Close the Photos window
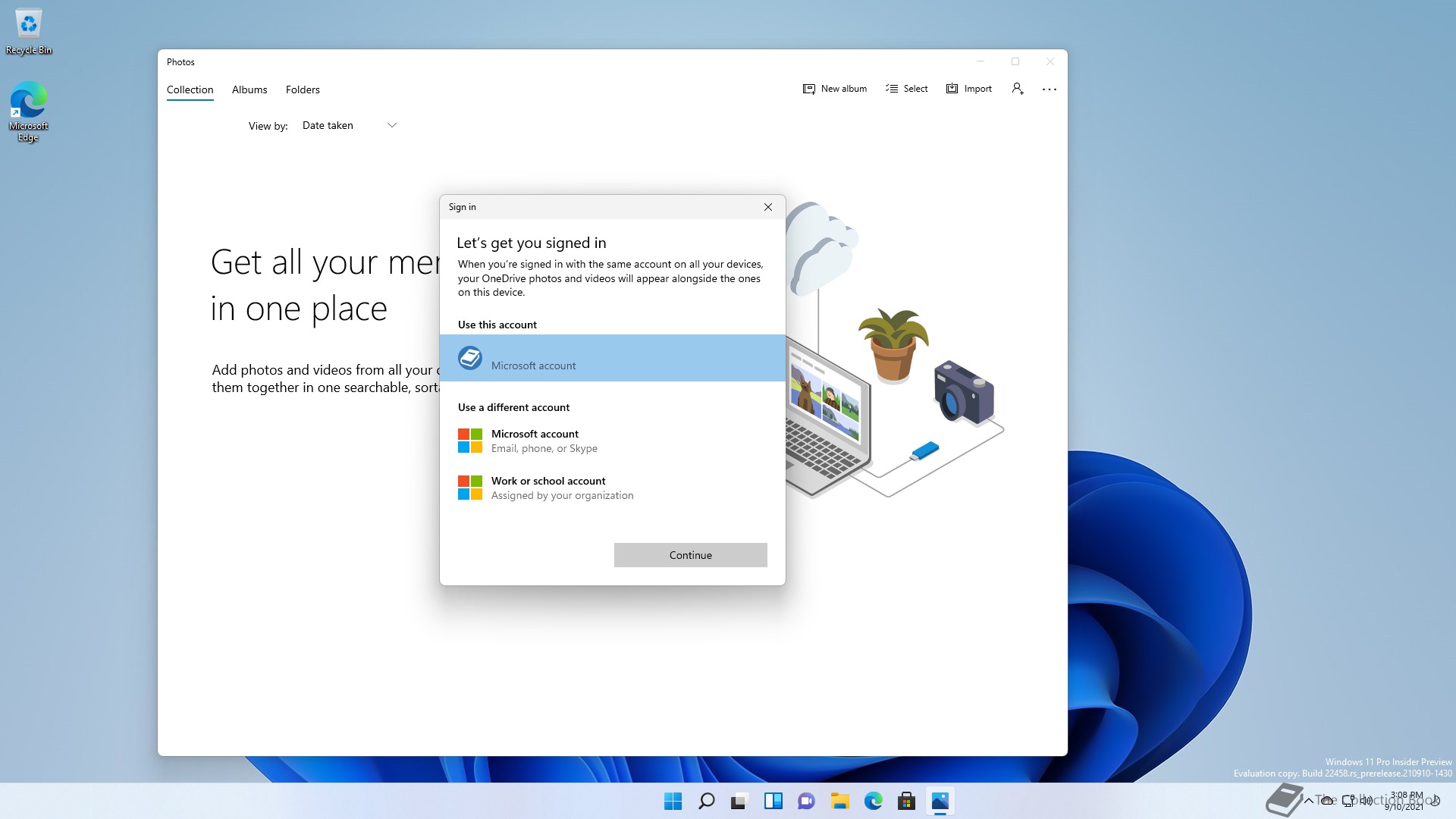The height and width of the screenshot is (819, 1456). click(1050, 61)
